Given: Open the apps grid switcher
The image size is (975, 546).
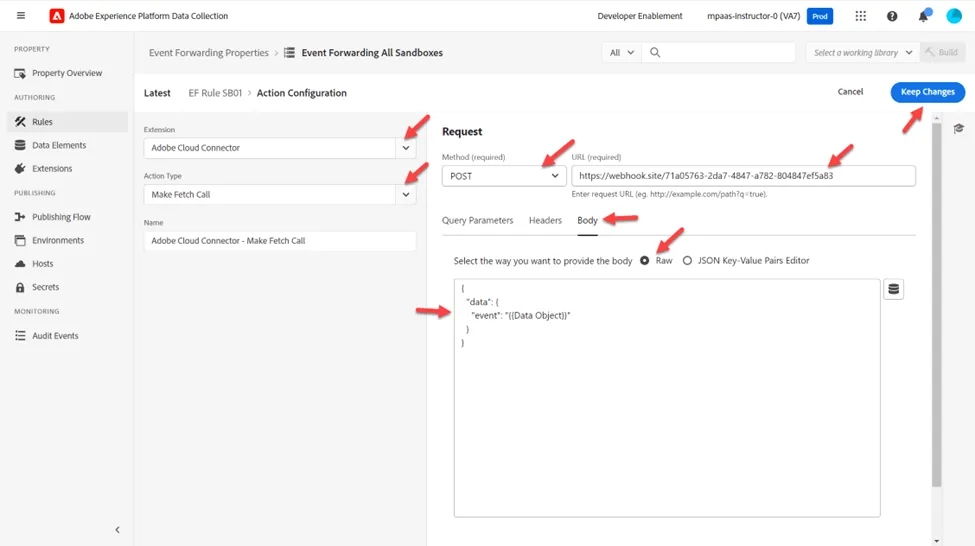Looking at the screenshot, I should tap(861, 16).
